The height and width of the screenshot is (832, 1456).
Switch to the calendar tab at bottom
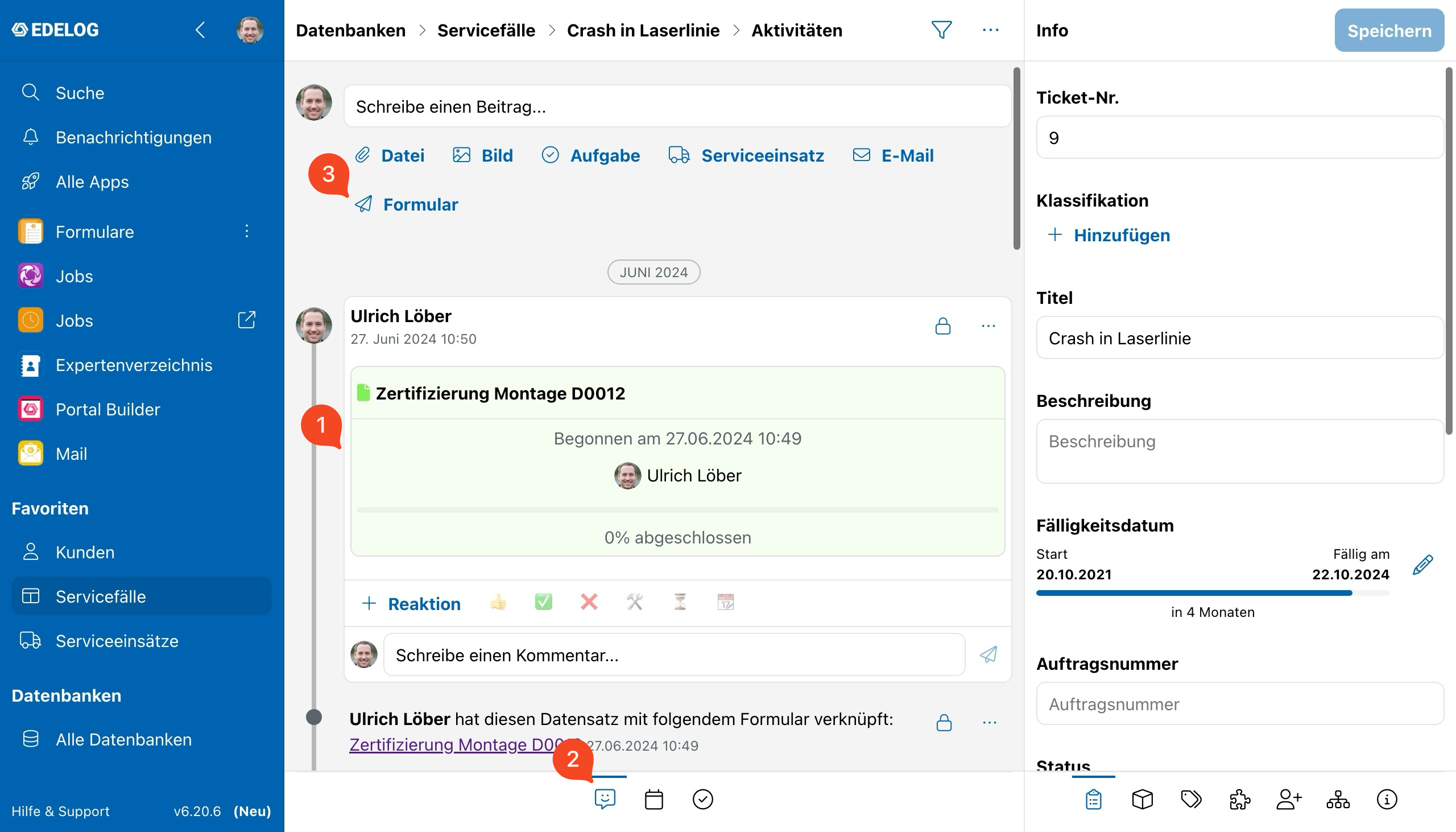pos(653,799)
